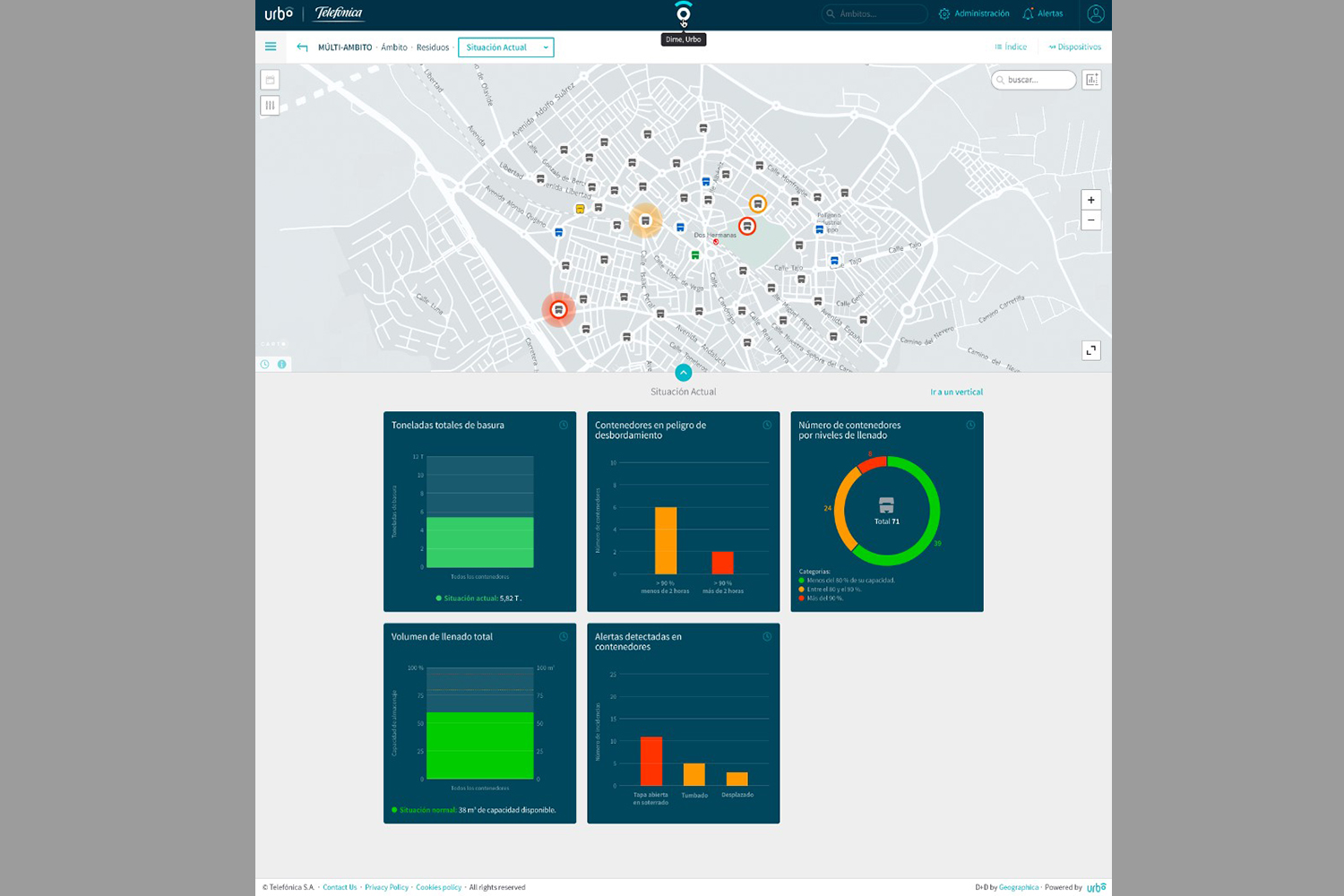Select MÚLTI-AMBITO breadcrumb
This screenshot has height=896, width=1344.
tap(345, 47)
